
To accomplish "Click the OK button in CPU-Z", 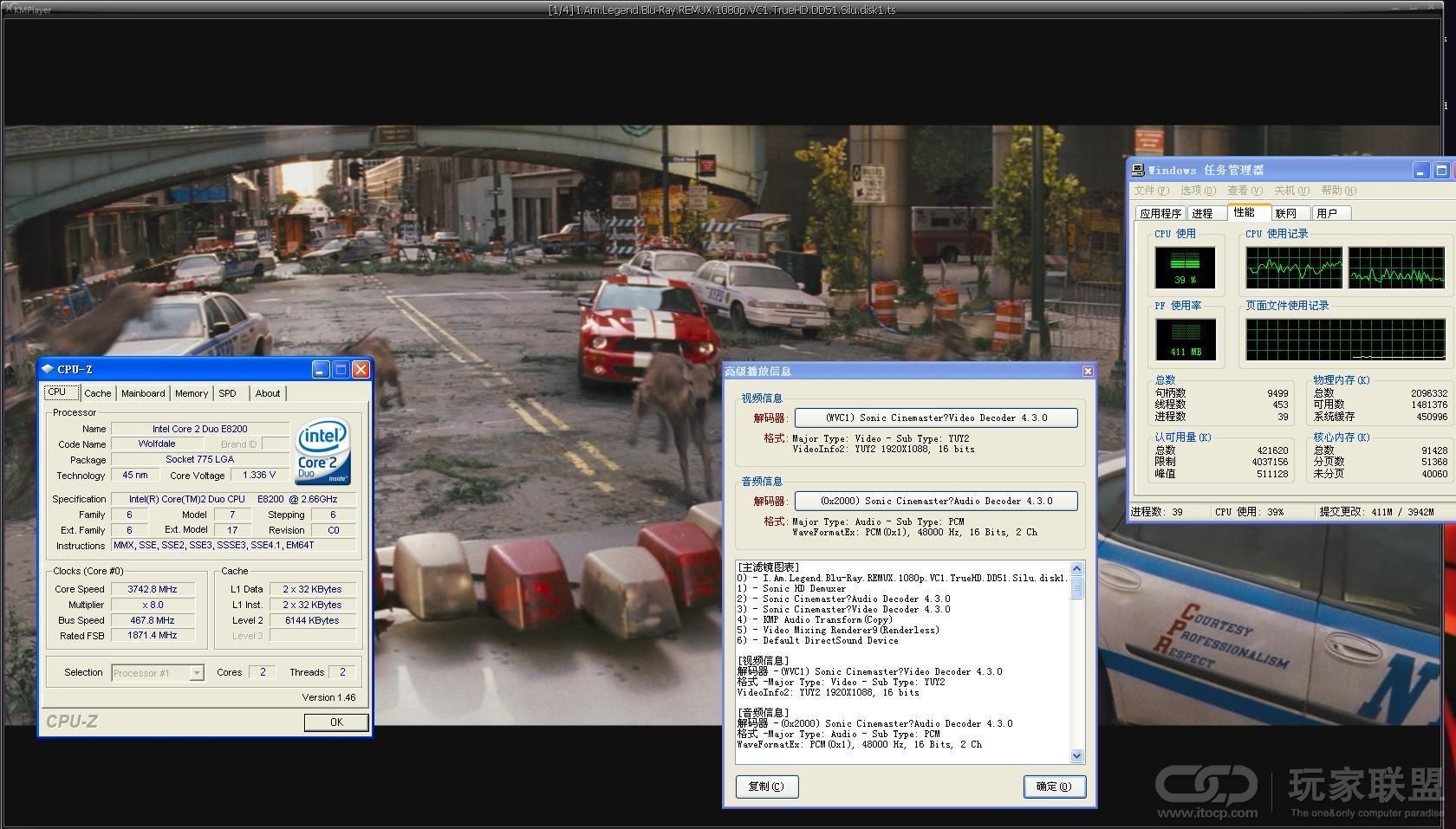I will [336, 722].
